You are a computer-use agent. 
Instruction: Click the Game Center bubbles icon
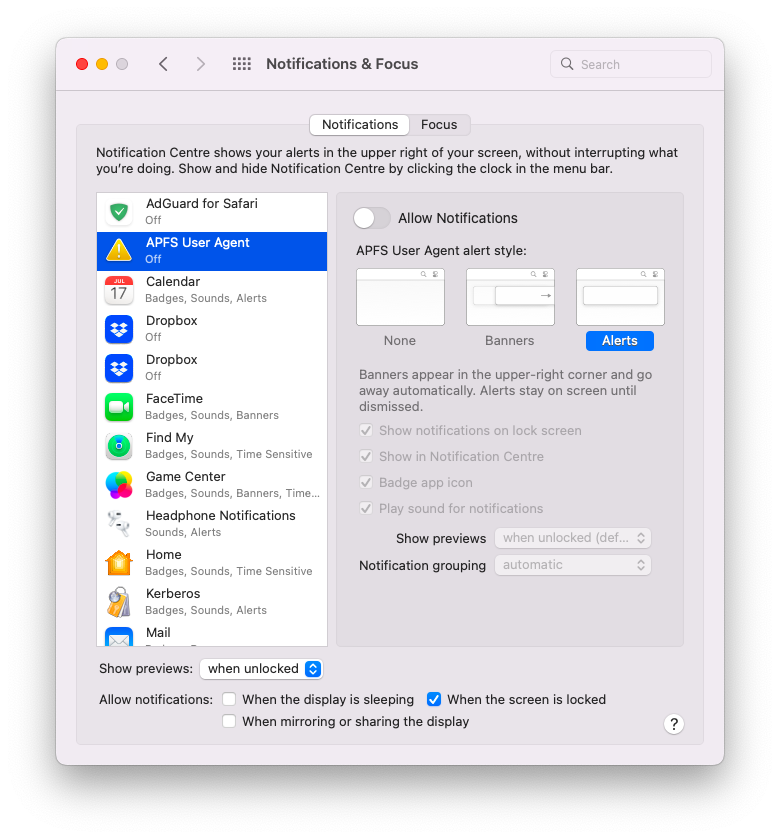(119, 485)
